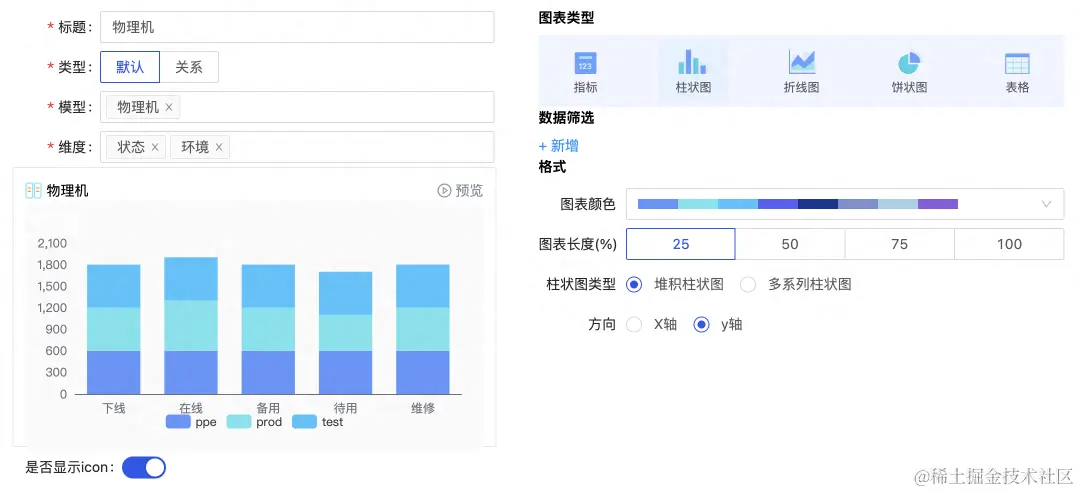Toggle the ppe legend item
The width and height of the screenshot is (1080, 493).
click(x=191, y=422)
